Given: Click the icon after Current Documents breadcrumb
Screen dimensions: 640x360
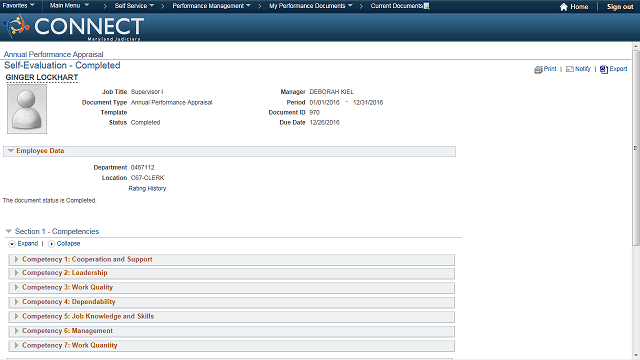Looking at the screenshot, I should [x=427, y=6].
